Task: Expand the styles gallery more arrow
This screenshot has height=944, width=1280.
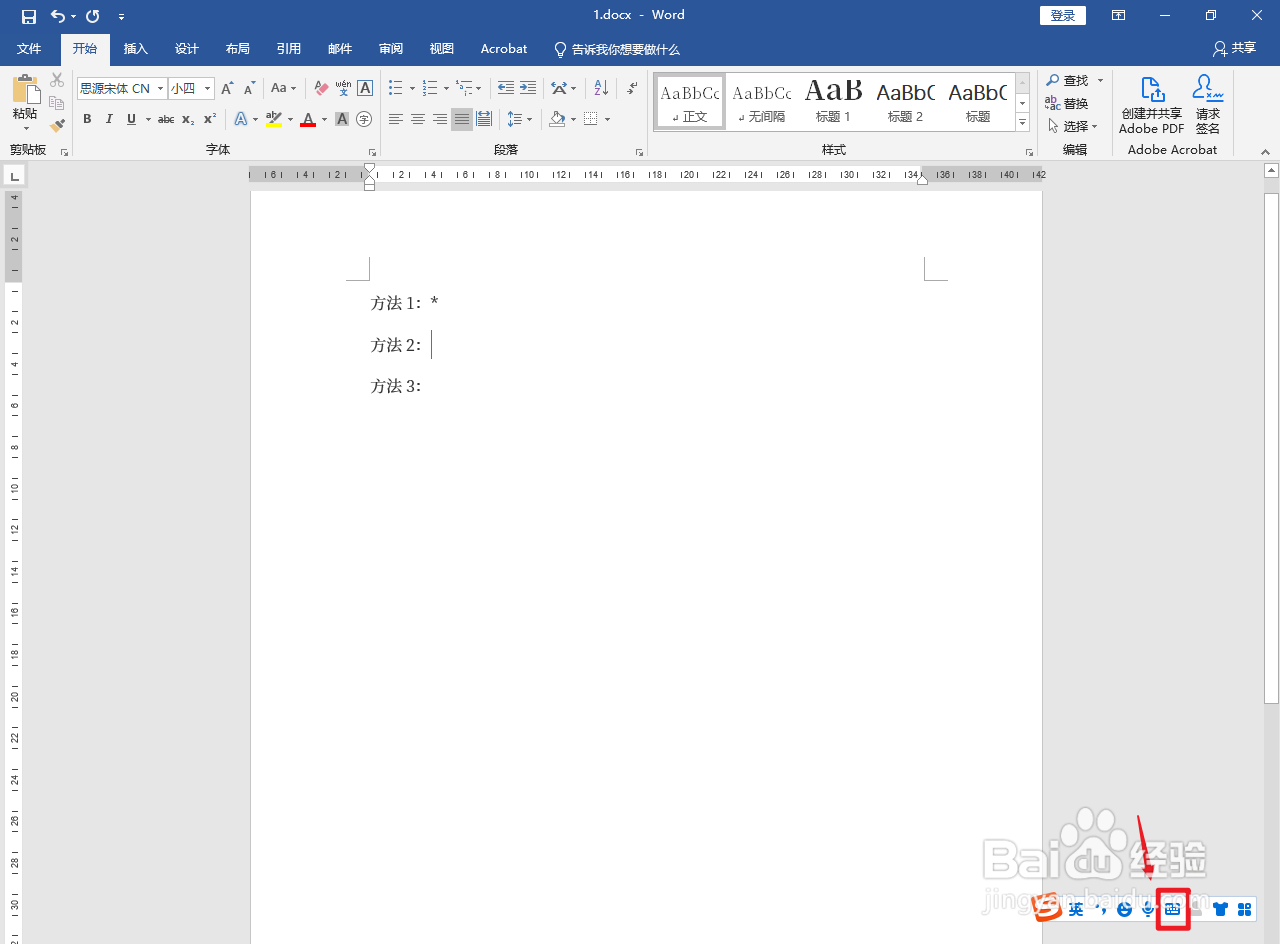Action: [1022, 123]
